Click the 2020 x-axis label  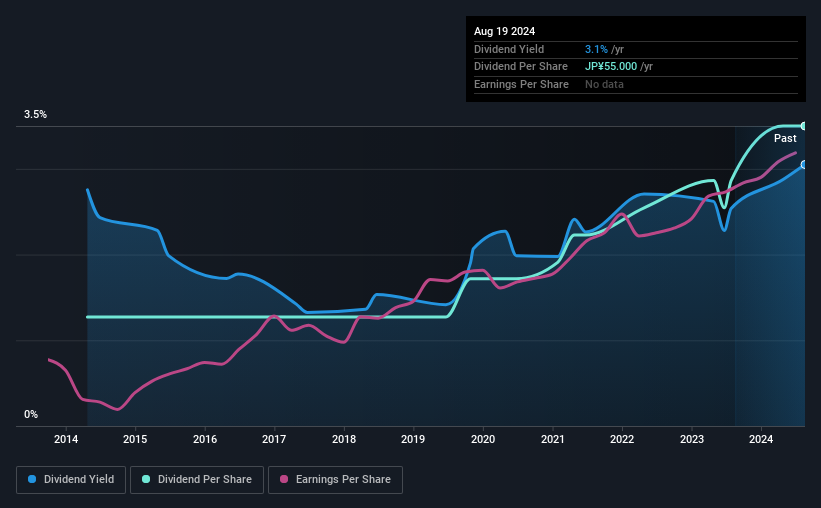483,439
